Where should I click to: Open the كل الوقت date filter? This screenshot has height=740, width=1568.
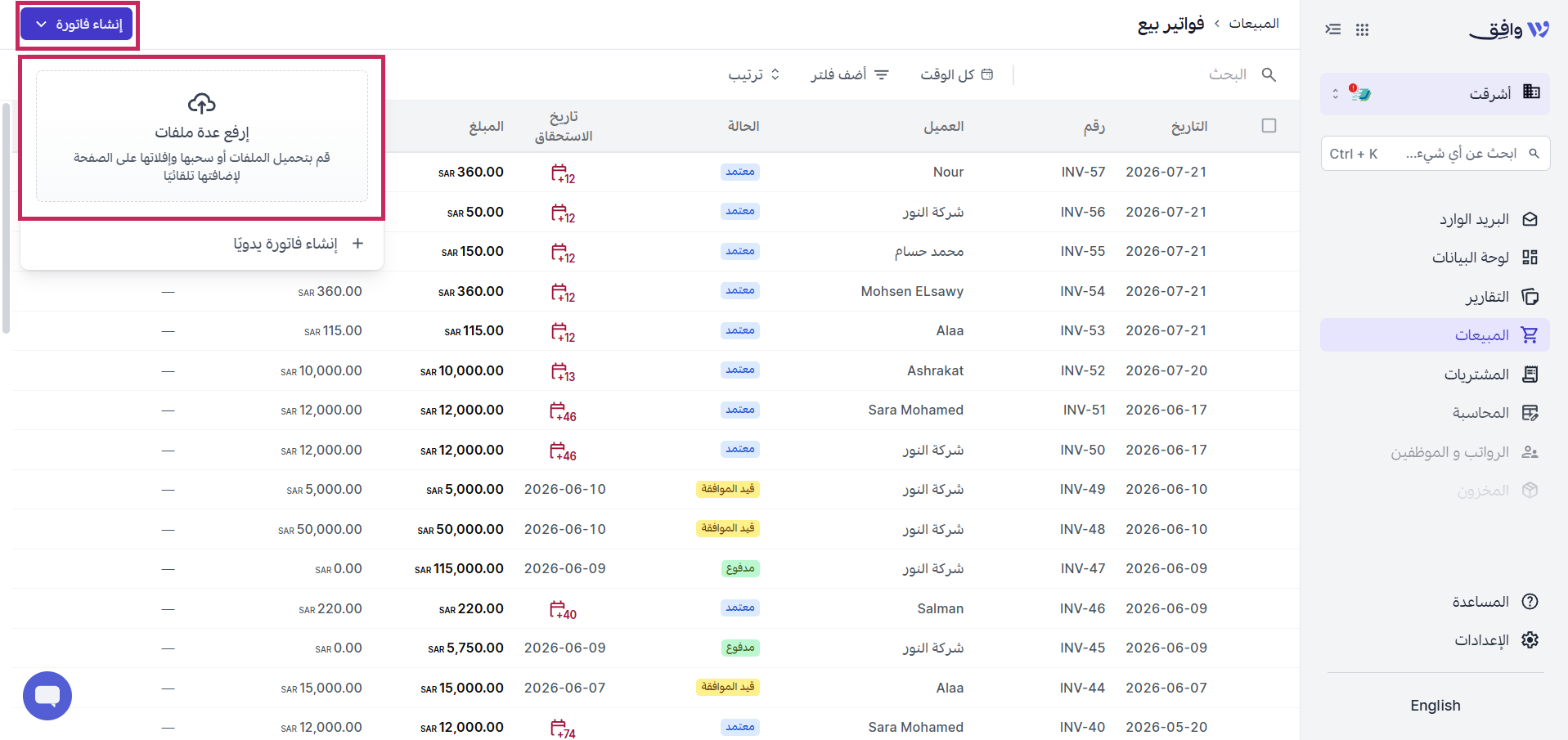956,74
